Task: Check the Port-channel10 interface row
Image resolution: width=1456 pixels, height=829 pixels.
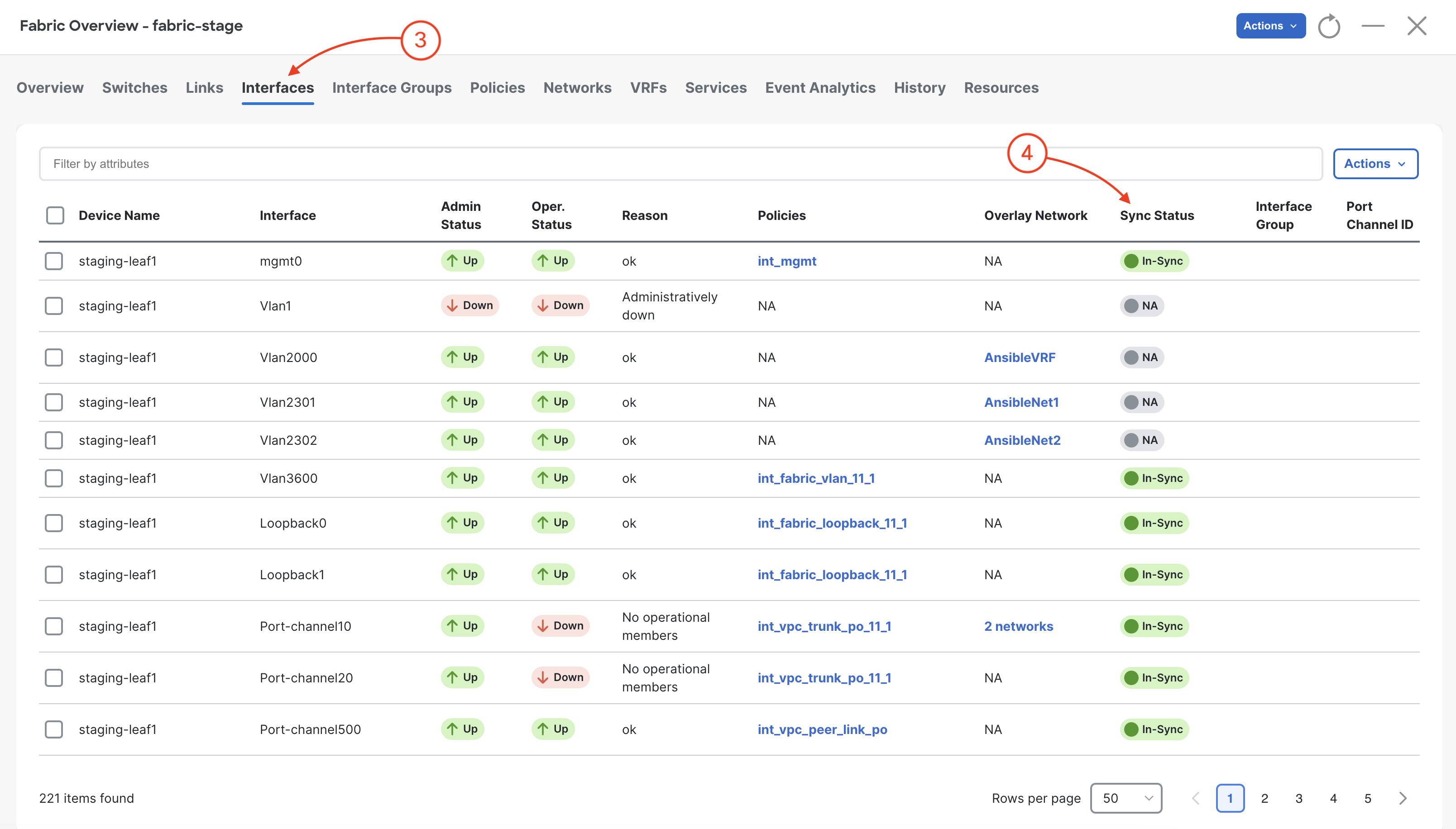Action: click(x=54, y=626)
